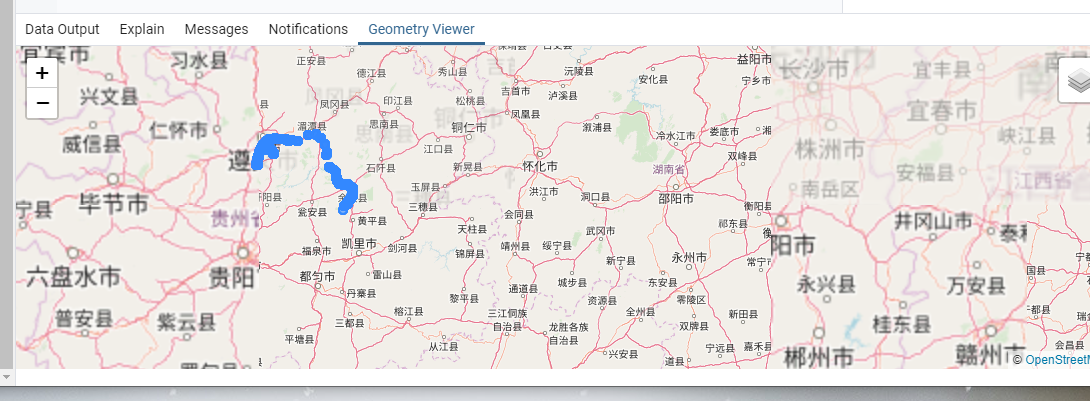The image size is (1090, 401).
Task: Click the 都匀市 map label
Action: point(318,276)
